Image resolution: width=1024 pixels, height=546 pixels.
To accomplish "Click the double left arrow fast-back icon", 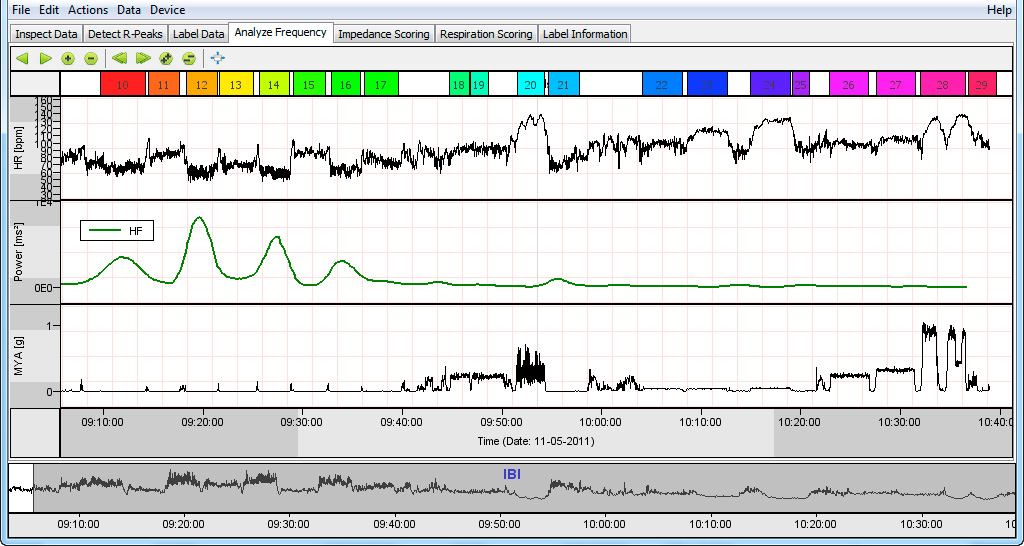I will pos(119,59).
